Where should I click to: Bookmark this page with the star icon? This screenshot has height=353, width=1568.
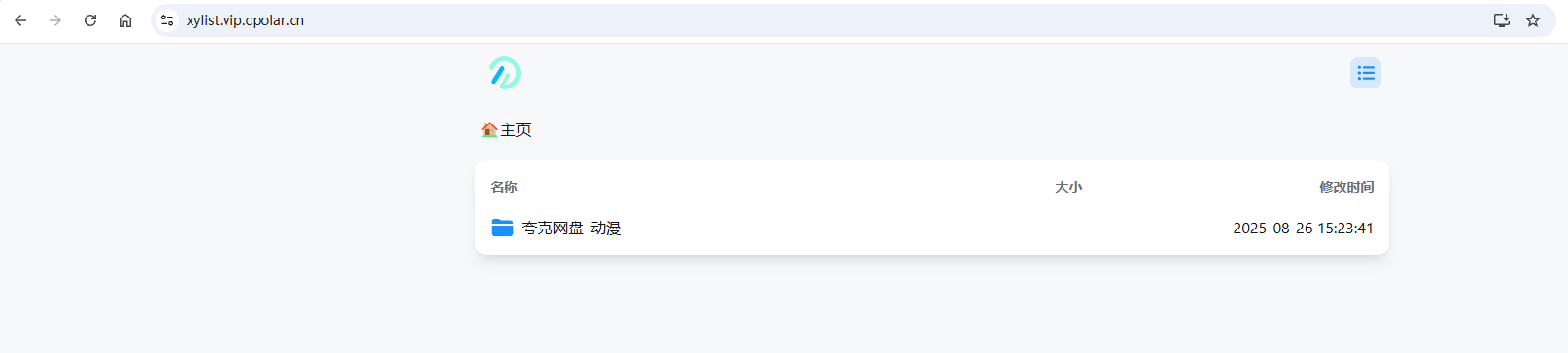[x=1533, y=20]
